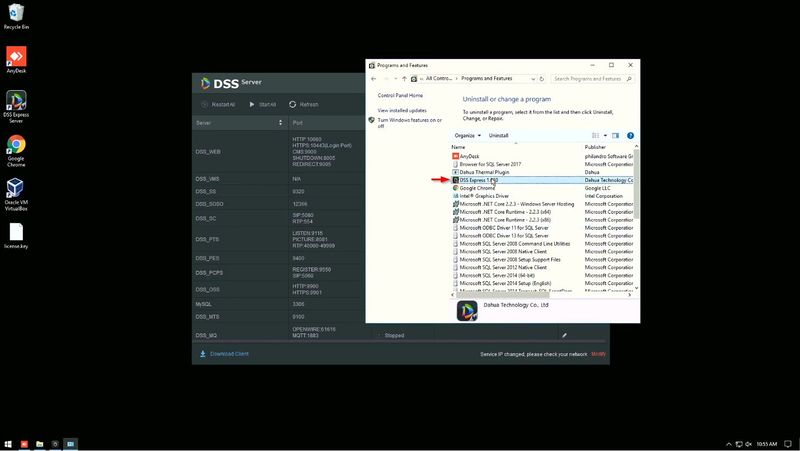This screenshot has height=451, width=800.
Task: Click the network tray icon
Action: 739,444
